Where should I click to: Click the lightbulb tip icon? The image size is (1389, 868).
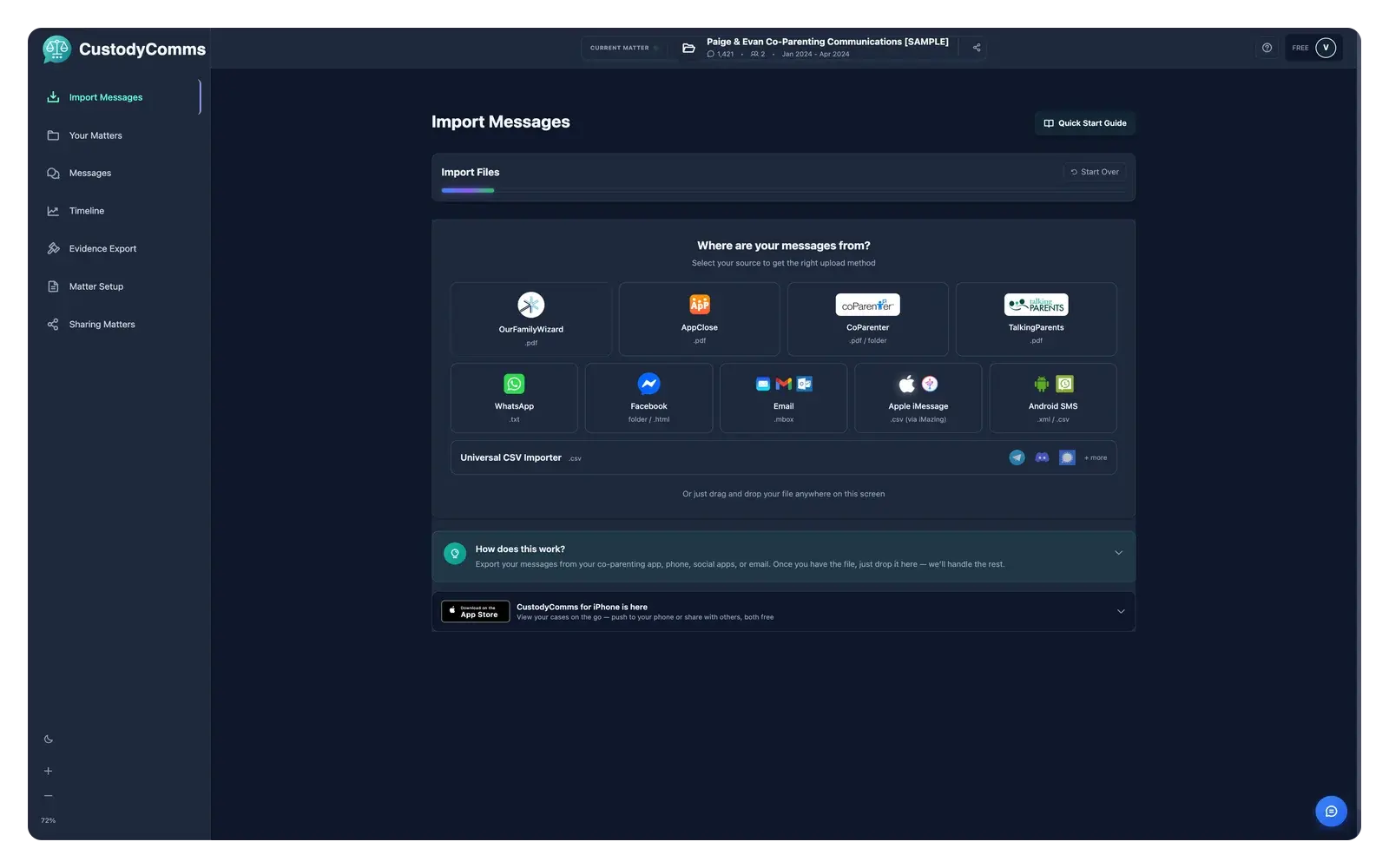click(x=455, y=553)
